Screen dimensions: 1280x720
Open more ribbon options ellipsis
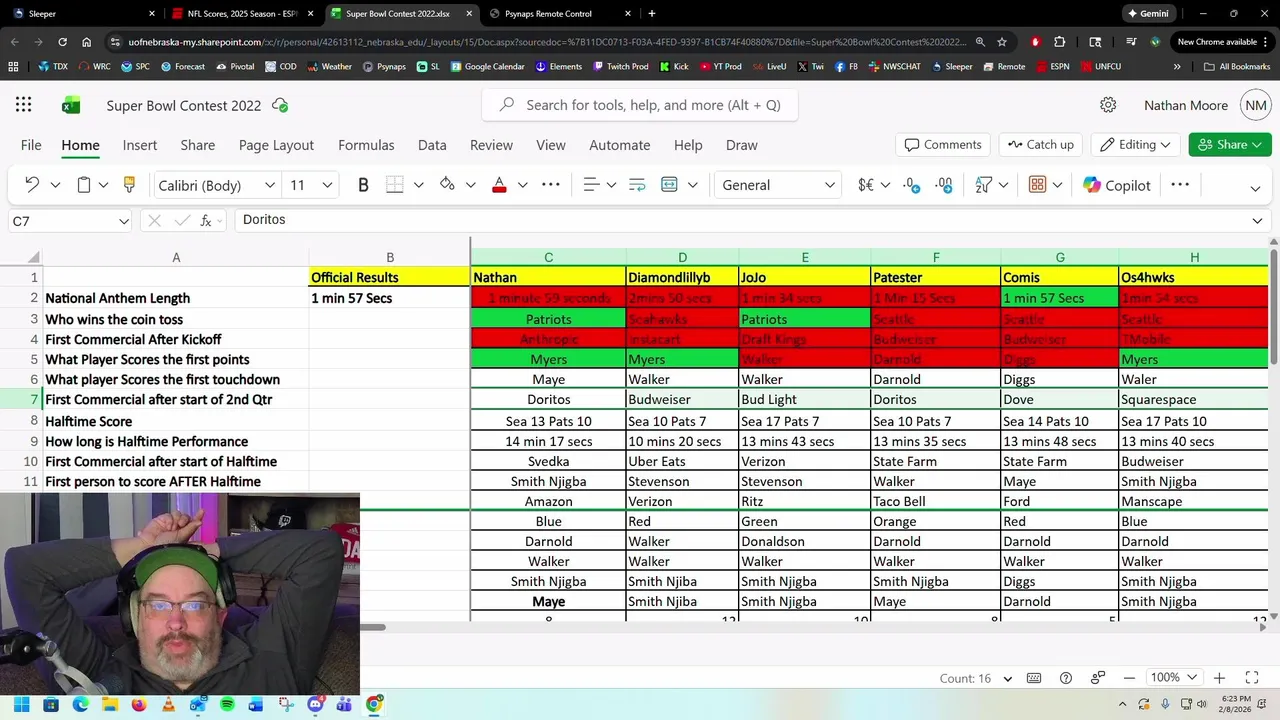point(1180,185)
